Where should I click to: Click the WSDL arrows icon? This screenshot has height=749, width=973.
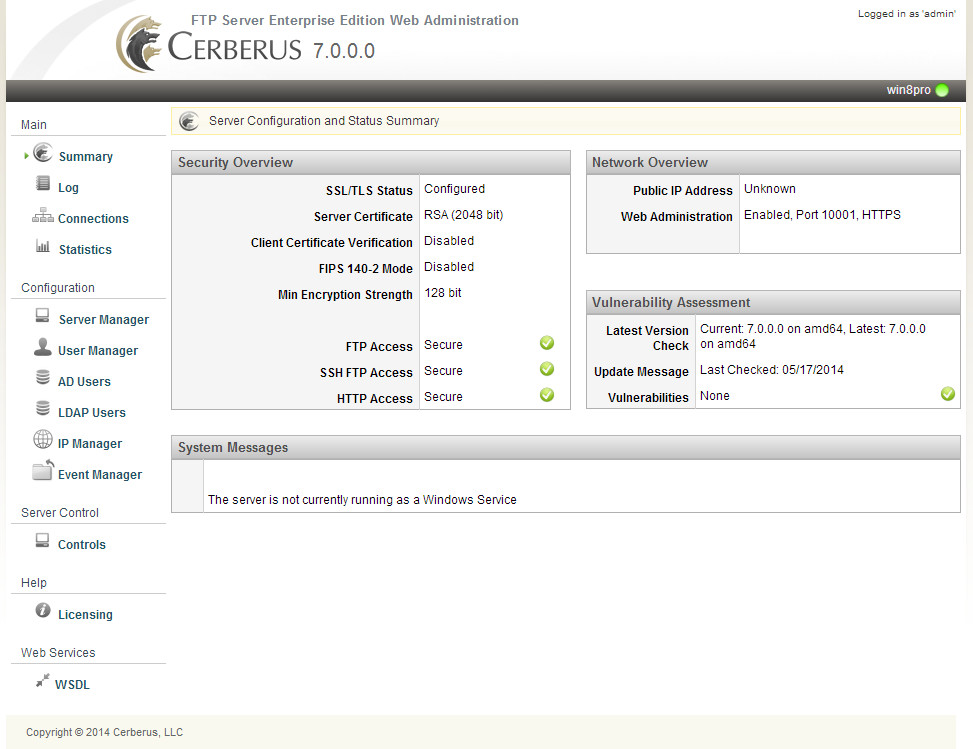coord(42,681)
